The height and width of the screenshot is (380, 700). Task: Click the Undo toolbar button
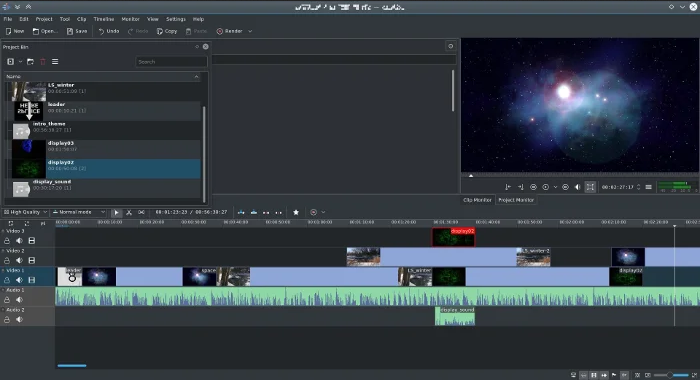108,31
